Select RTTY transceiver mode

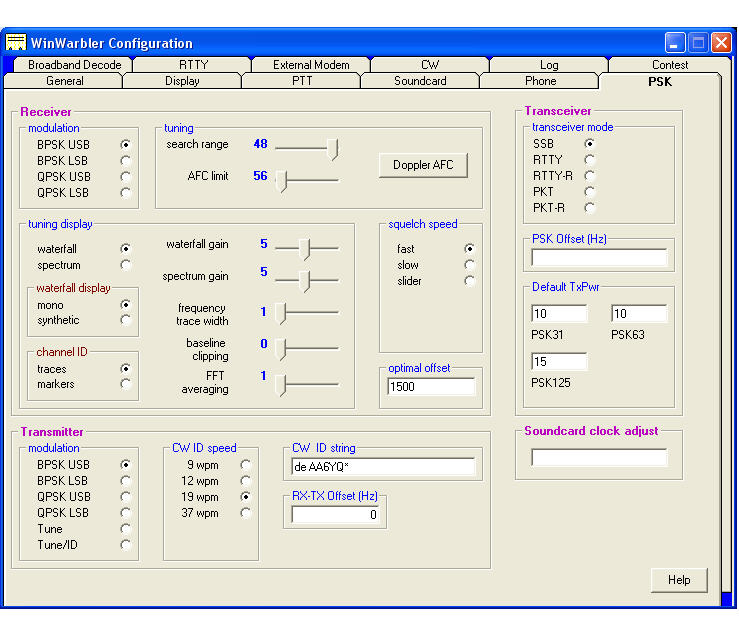[x=589, y=159]
